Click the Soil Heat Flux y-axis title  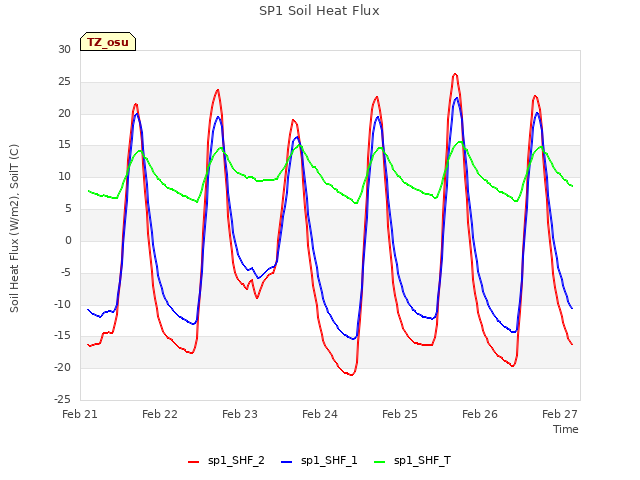point(14,228)
